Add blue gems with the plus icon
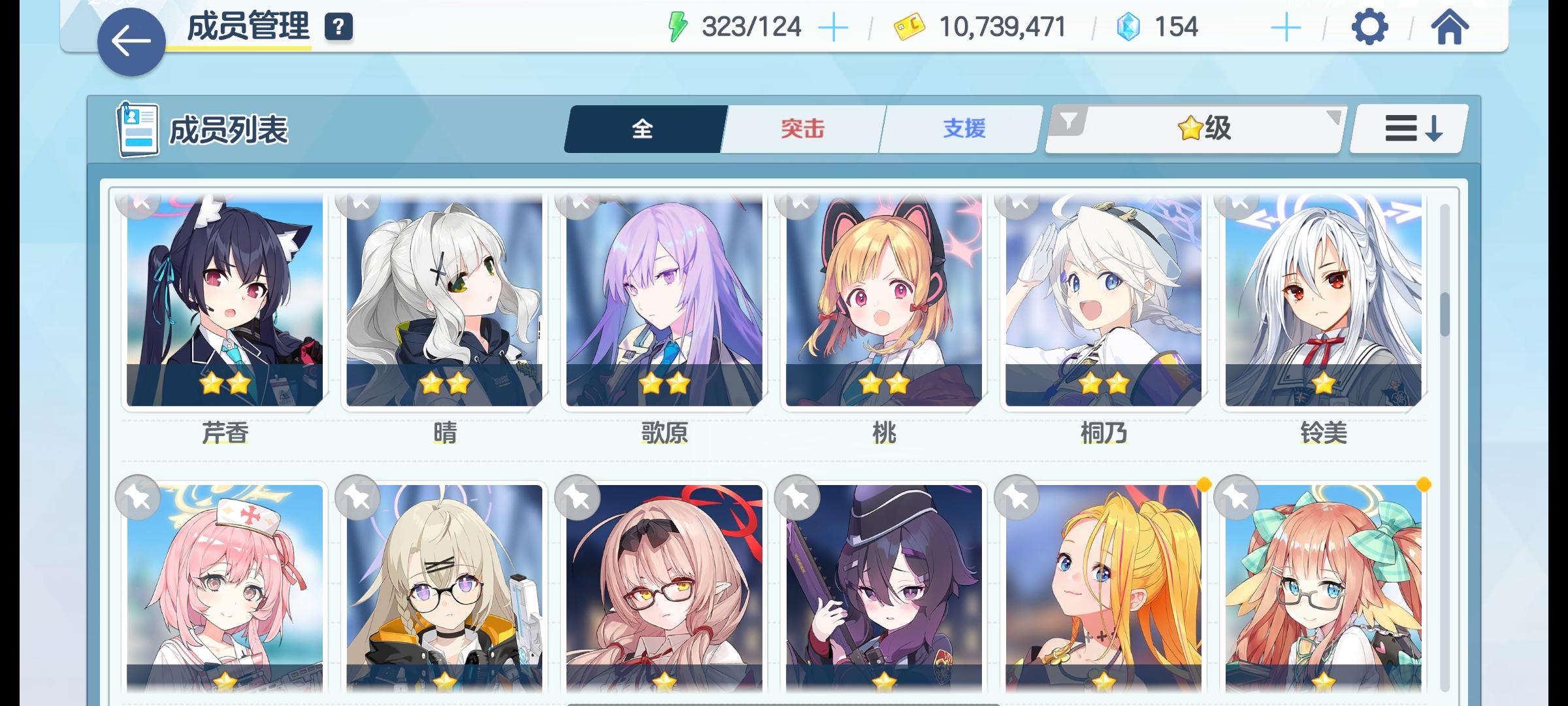This screenshot has height=706, width=1568. coord(1286,28)
